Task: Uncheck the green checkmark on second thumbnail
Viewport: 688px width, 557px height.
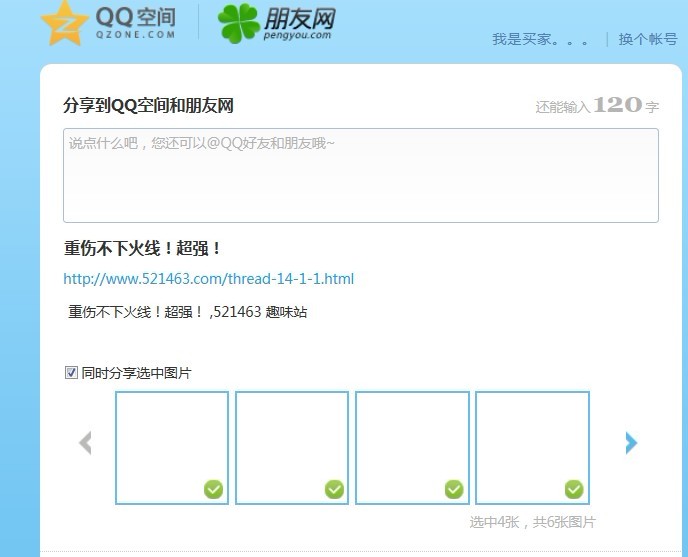Action: (x=334, y=489)
